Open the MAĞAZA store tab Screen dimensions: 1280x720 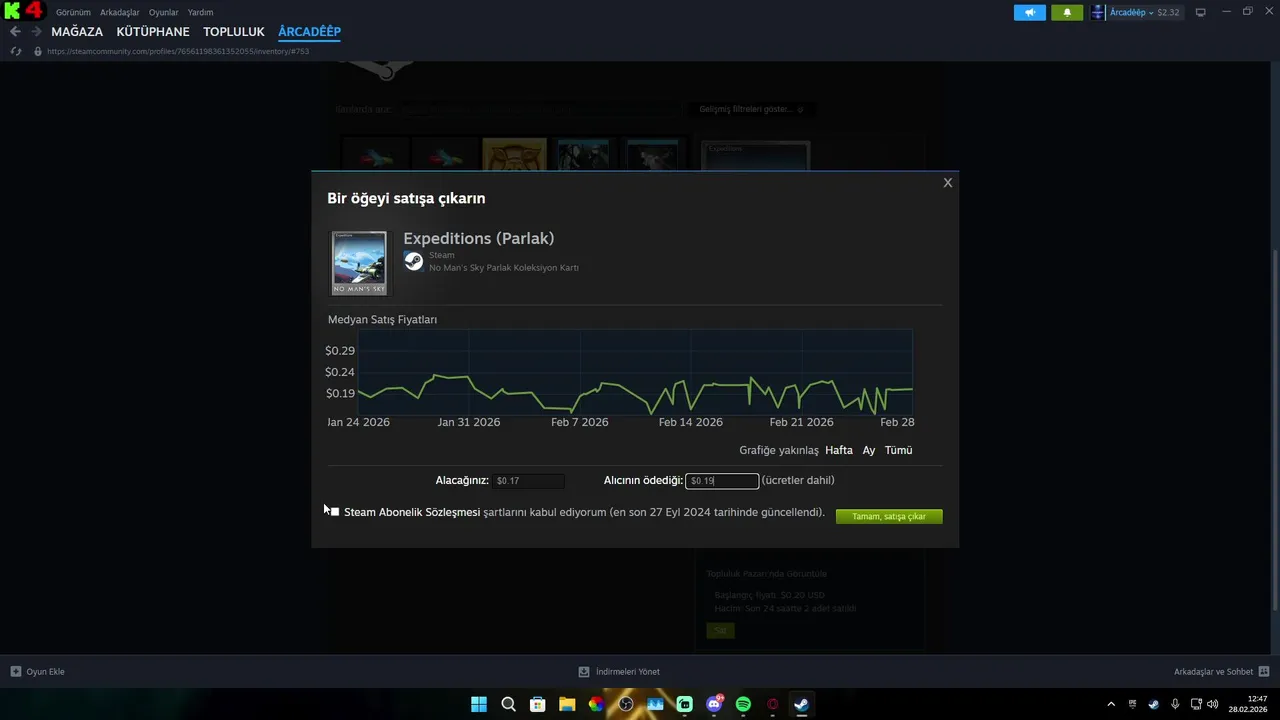[x=77, y=32]
